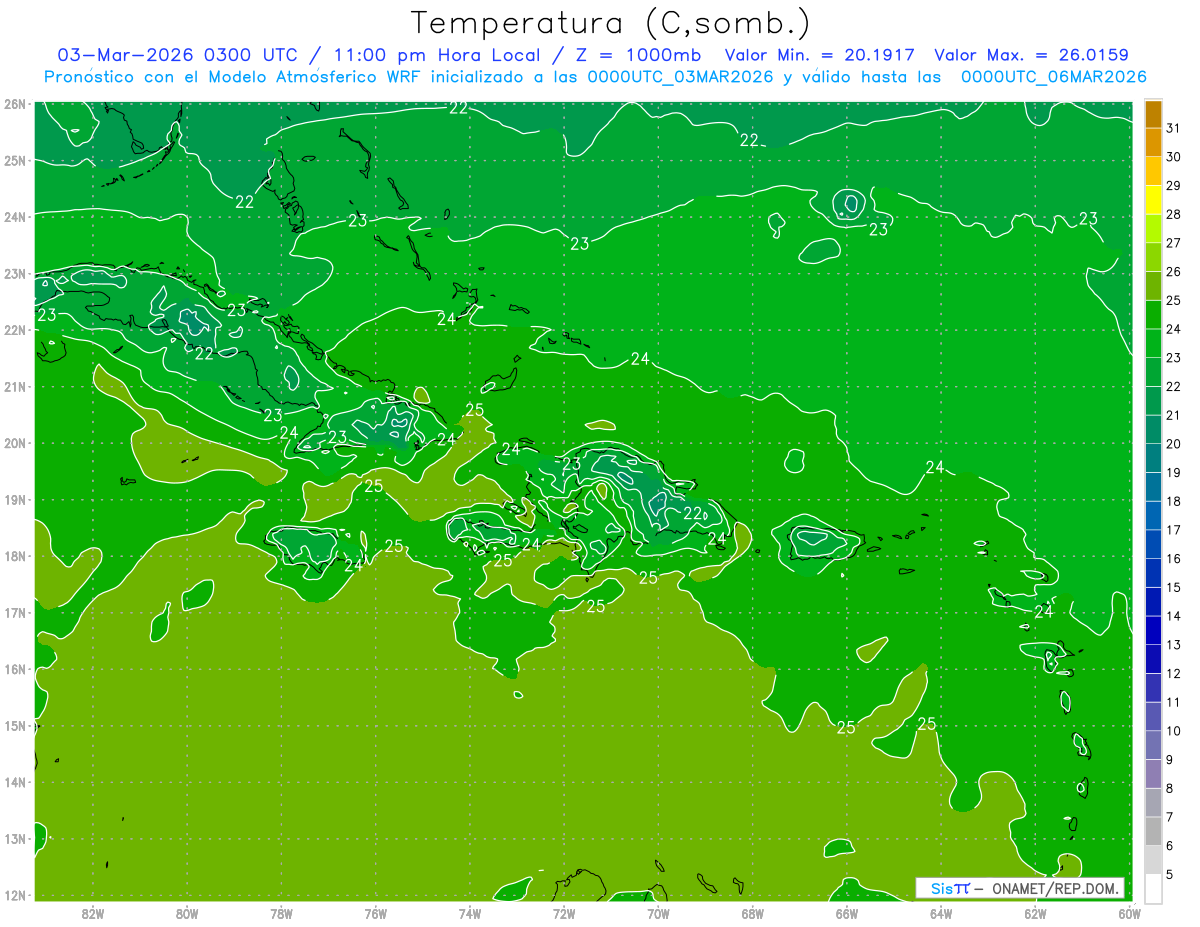Click the "25N" latitude axis label
Viewport: 1200px width, 927px height.
(x=14, y=160)
